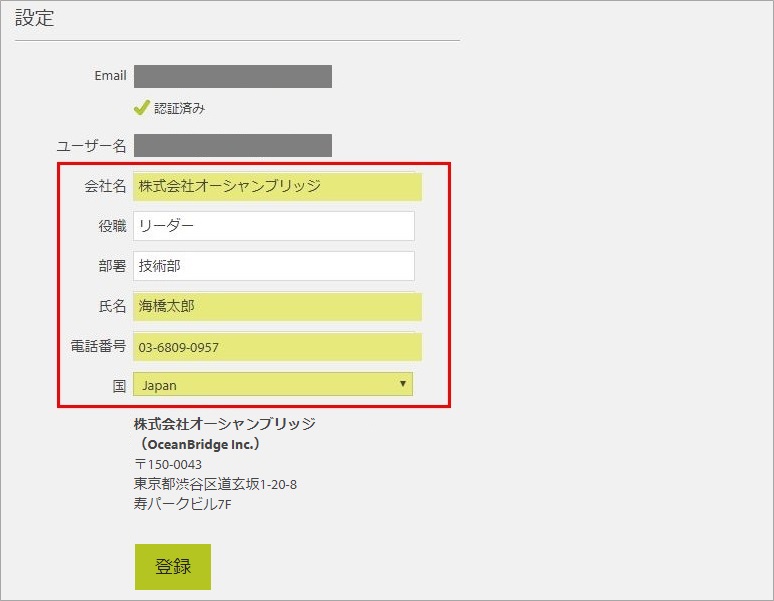Click the 国 label

coord(119,386)
